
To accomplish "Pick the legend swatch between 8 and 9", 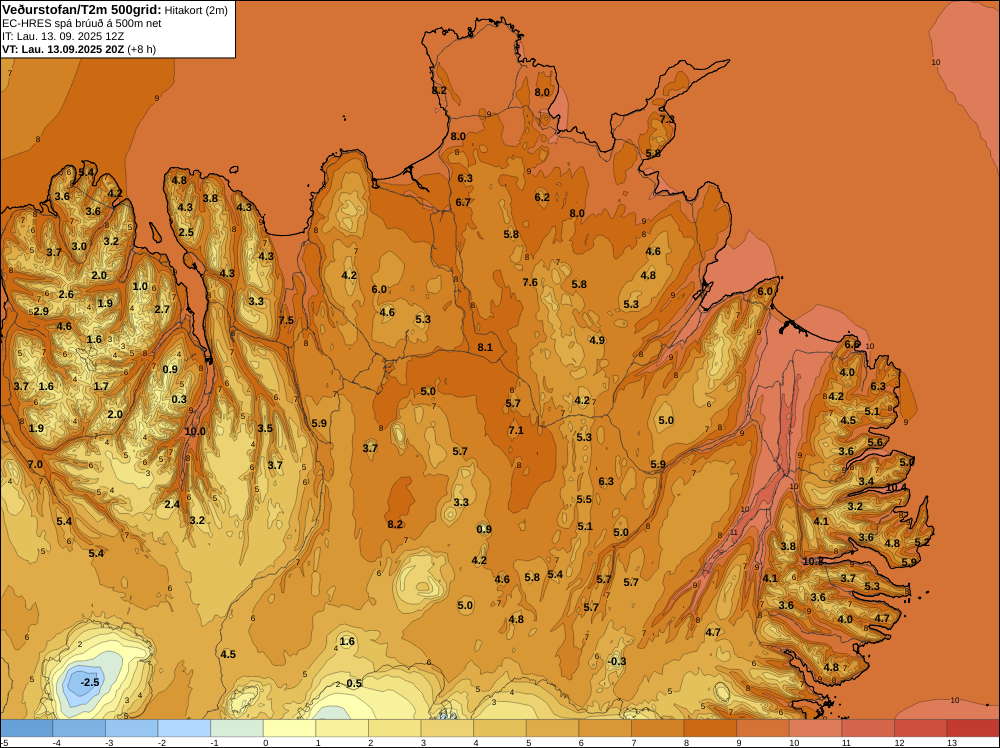I will point(710,728).
